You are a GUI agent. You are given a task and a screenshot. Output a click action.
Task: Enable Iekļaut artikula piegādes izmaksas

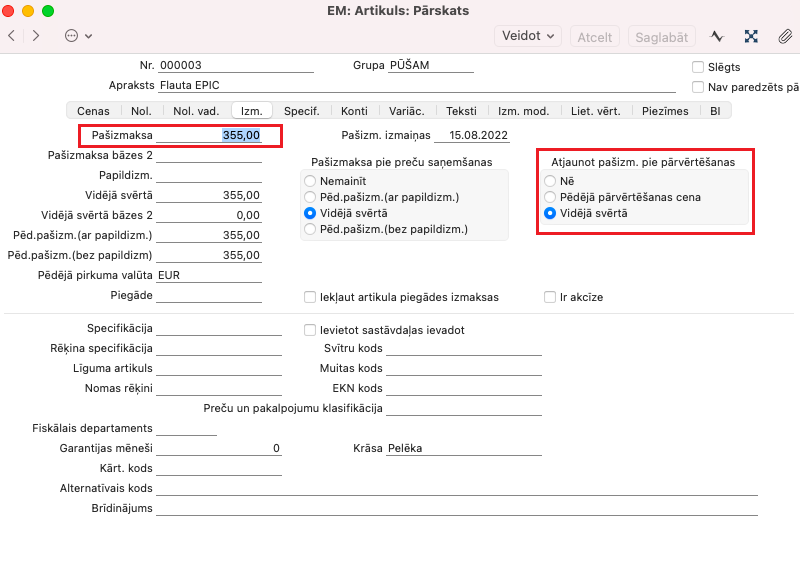[310, 297]
